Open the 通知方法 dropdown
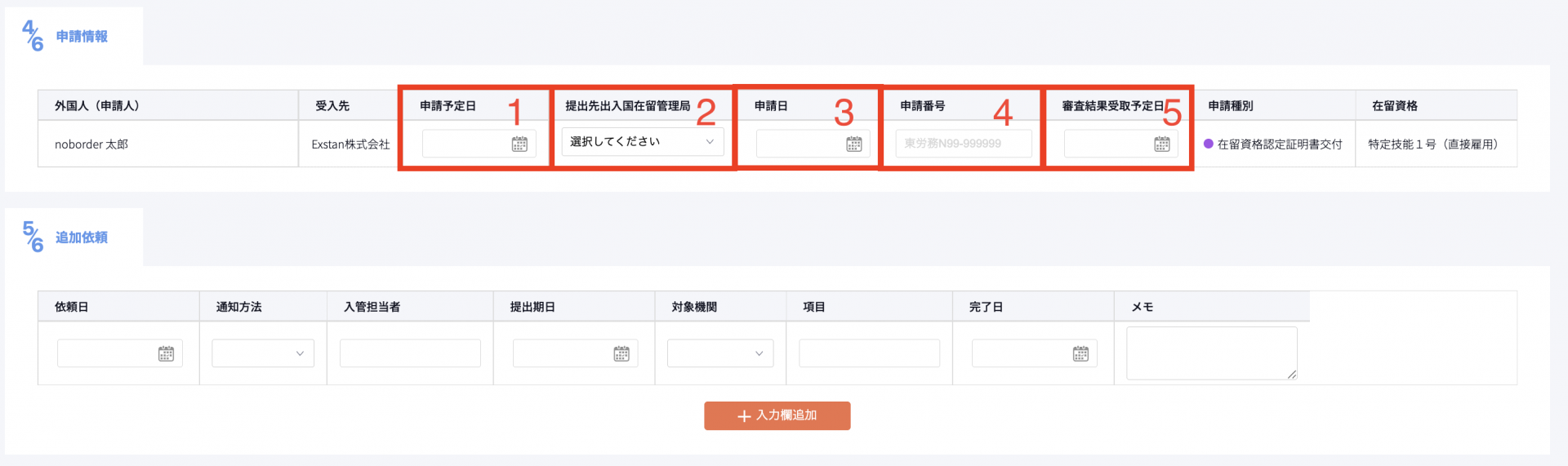The height and width of the screenshot is (466, 1568). 262,353
